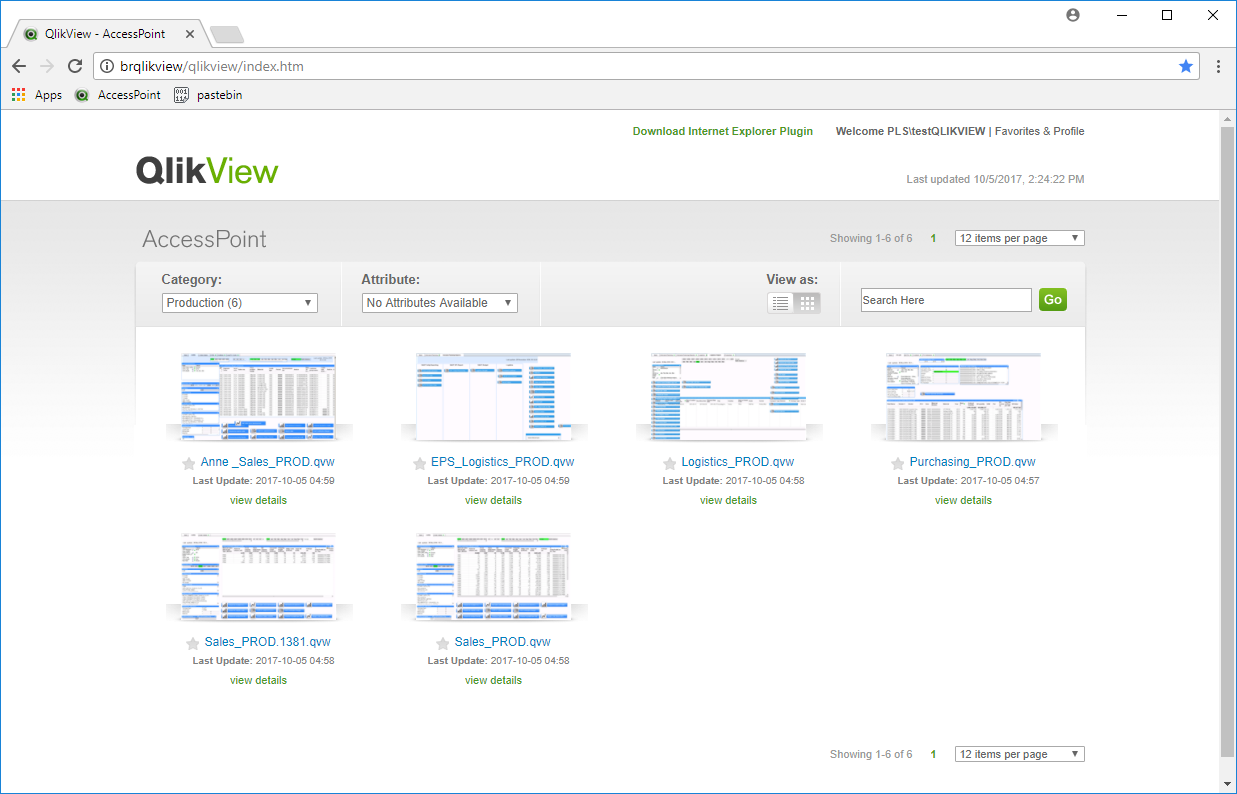Favorite the Sales_PROD.1381.qvw star
Screen dimensions: 1237x794
tap(193, 644)
